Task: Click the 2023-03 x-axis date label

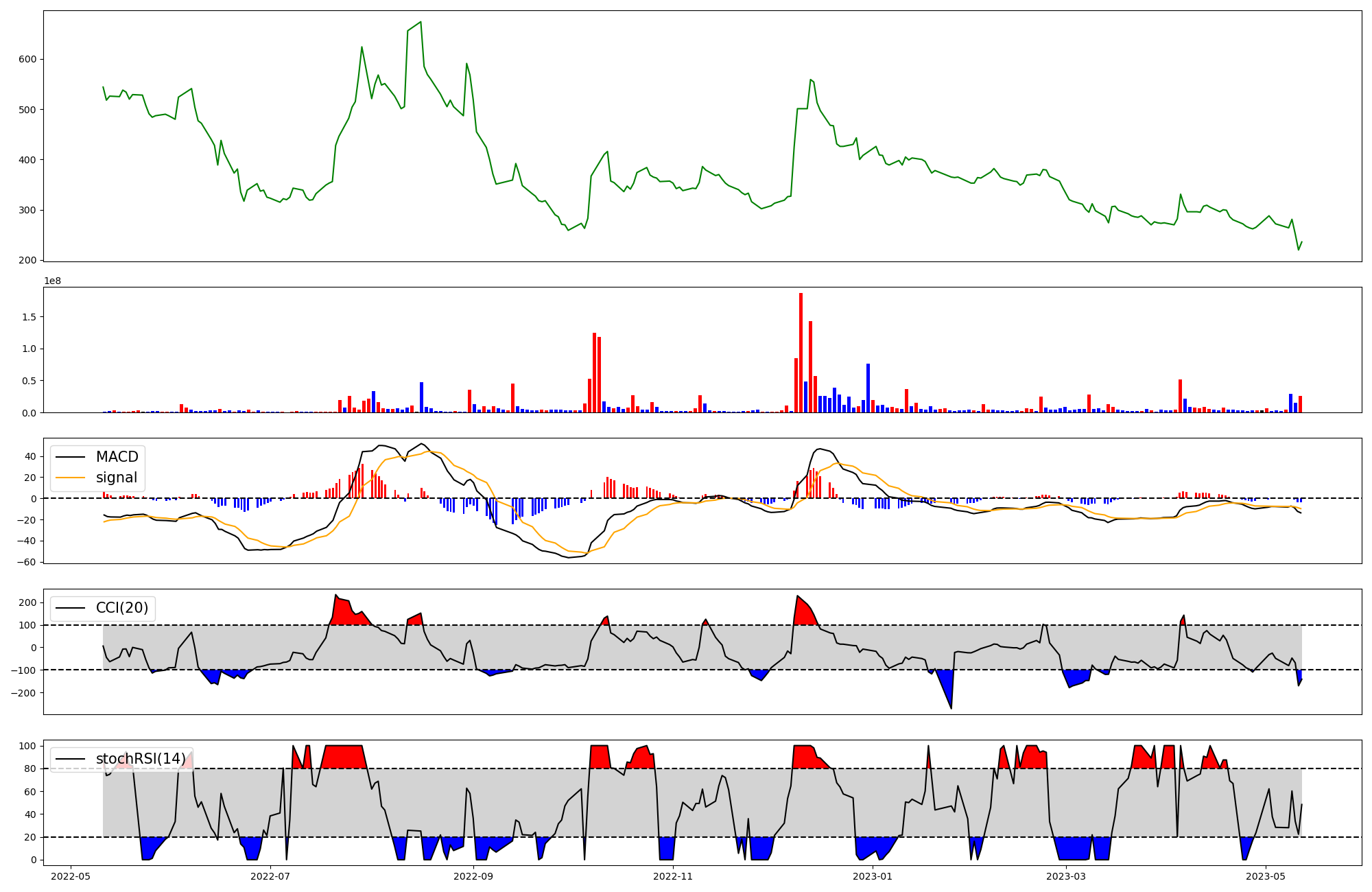Action: tap(1067, 876)
